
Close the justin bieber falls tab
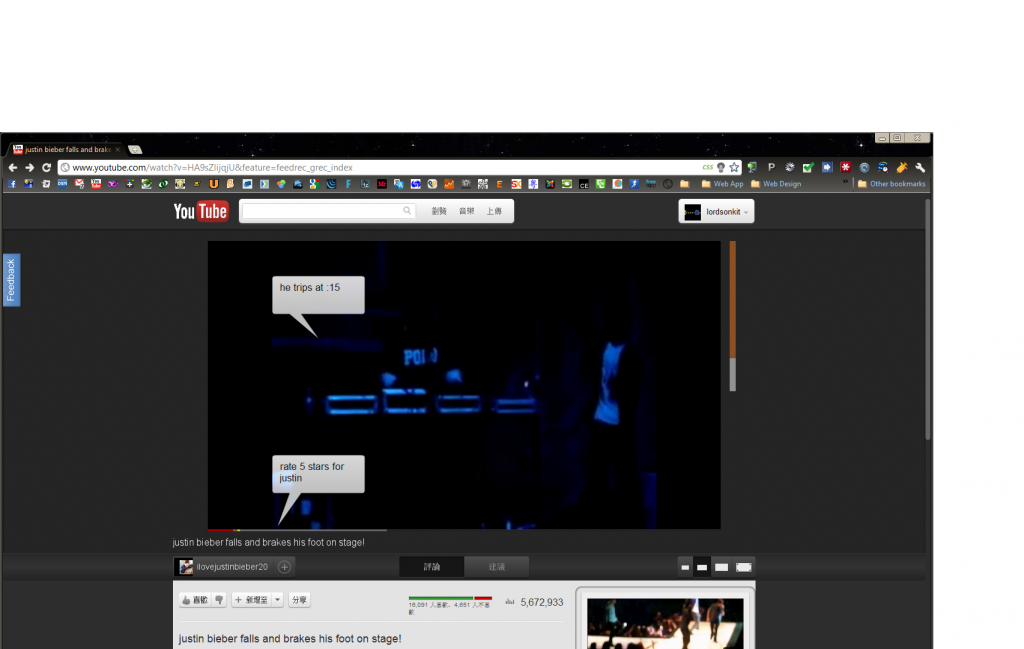coord(118,150)
